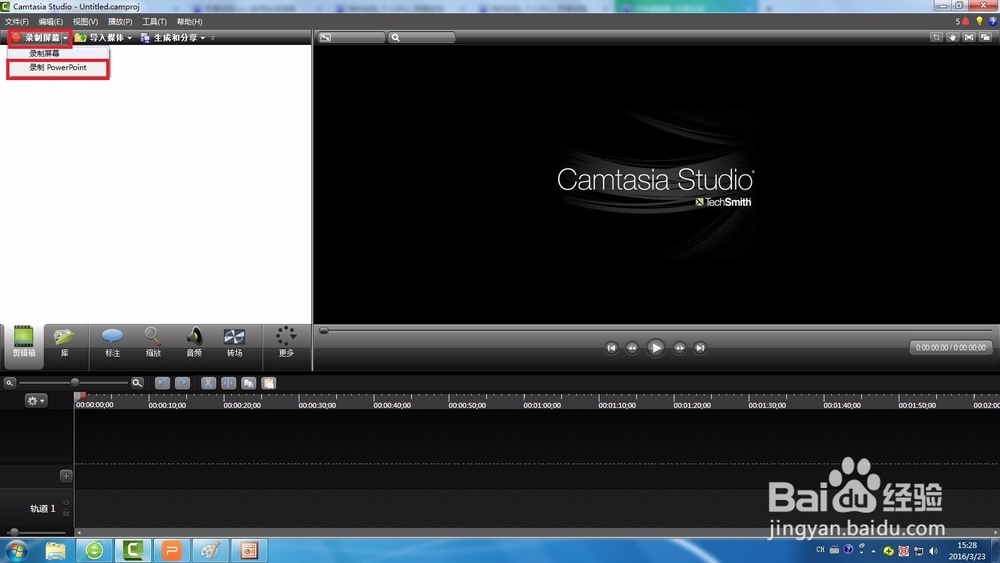Open the 更多 more tools tab
The height and width of the screenshot is (563, 1000).
tap(286, 342)
